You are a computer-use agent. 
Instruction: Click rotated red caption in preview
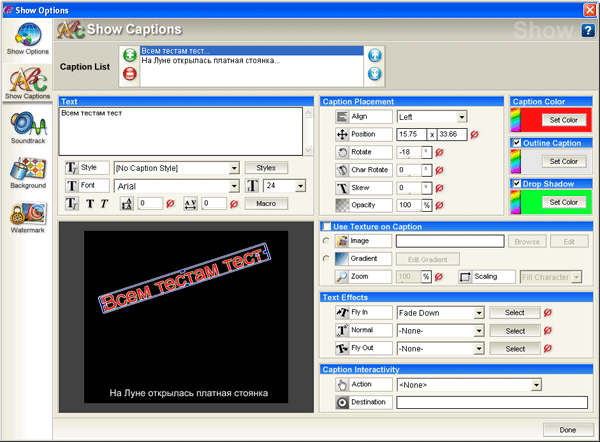(185, 278)
